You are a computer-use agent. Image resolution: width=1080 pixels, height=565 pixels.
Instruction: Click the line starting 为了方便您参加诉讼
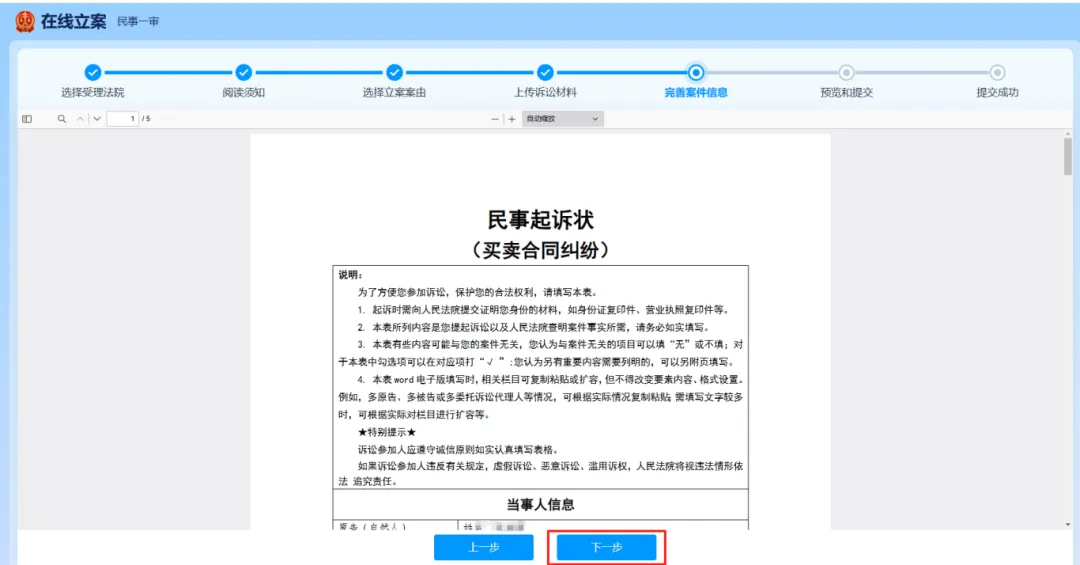point(477,292)
